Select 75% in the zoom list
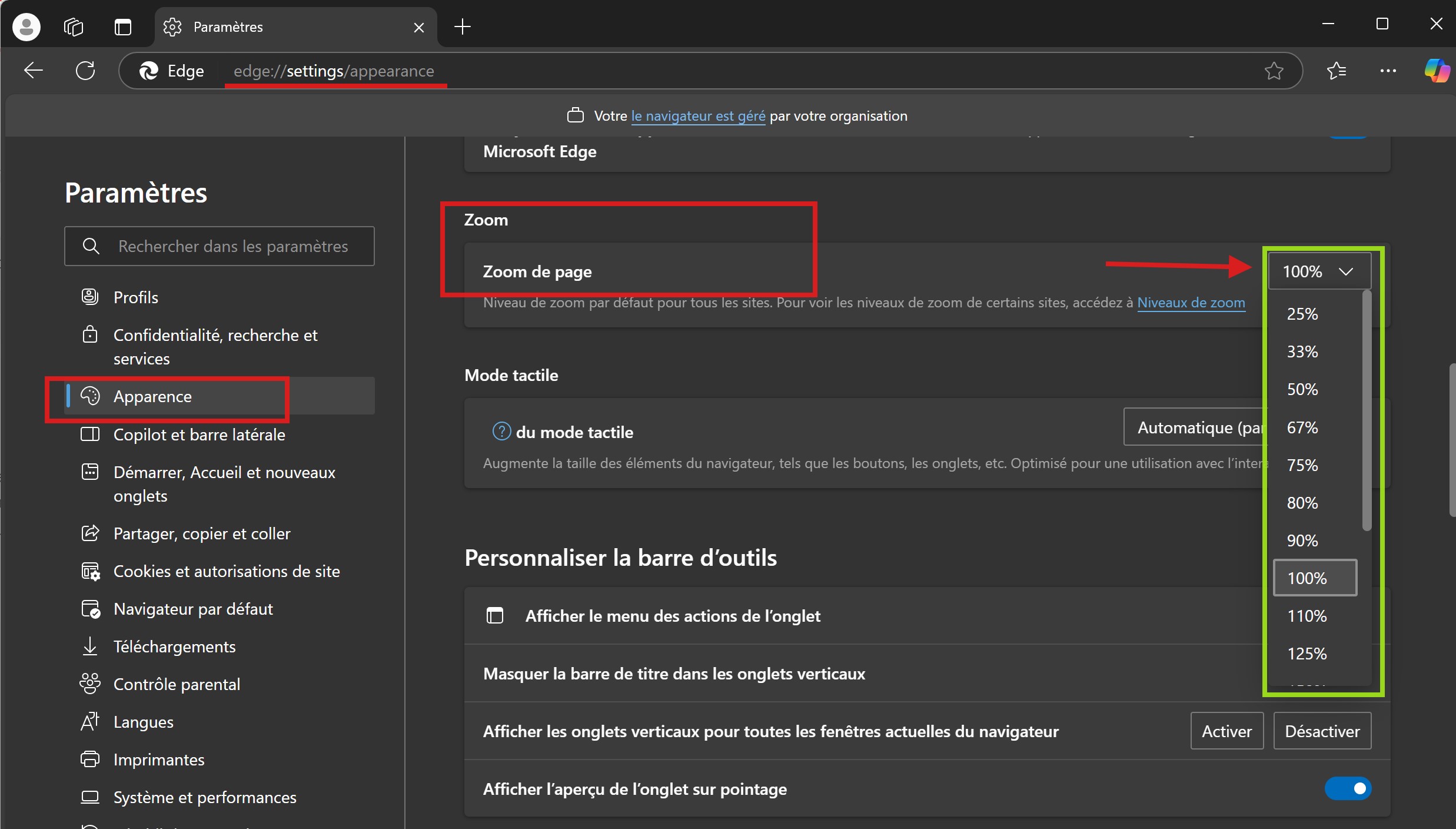The image size is (1456, 829). [1302, 465]
